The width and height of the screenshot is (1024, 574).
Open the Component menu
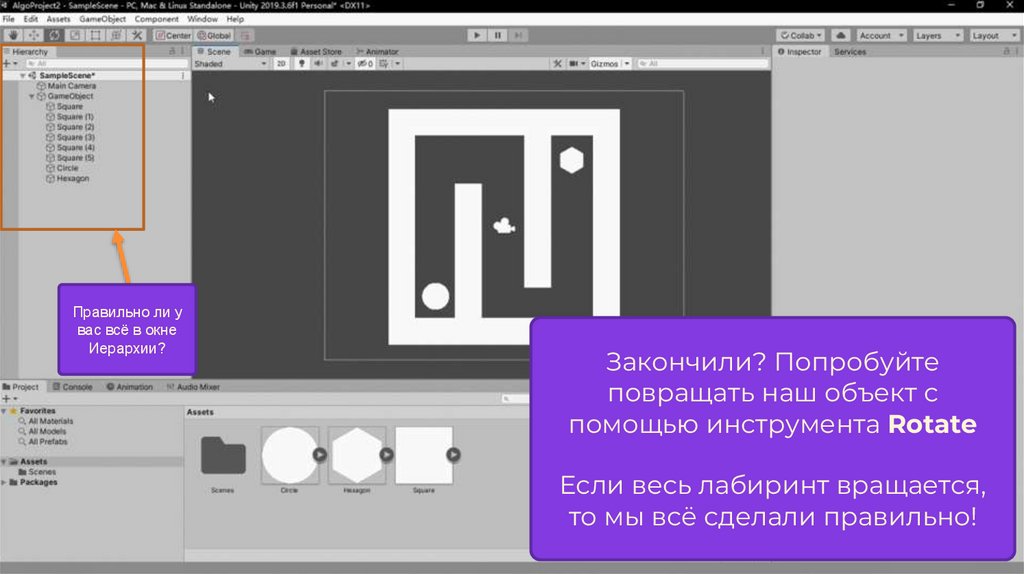[157, 19]
